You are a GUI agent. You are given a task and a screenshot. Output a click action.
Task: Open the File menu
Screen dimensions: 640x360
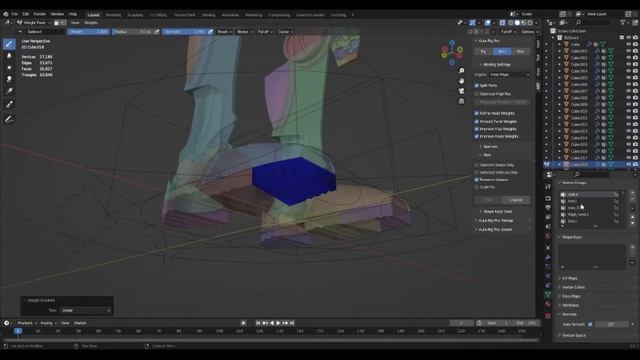tap(15, 14)
